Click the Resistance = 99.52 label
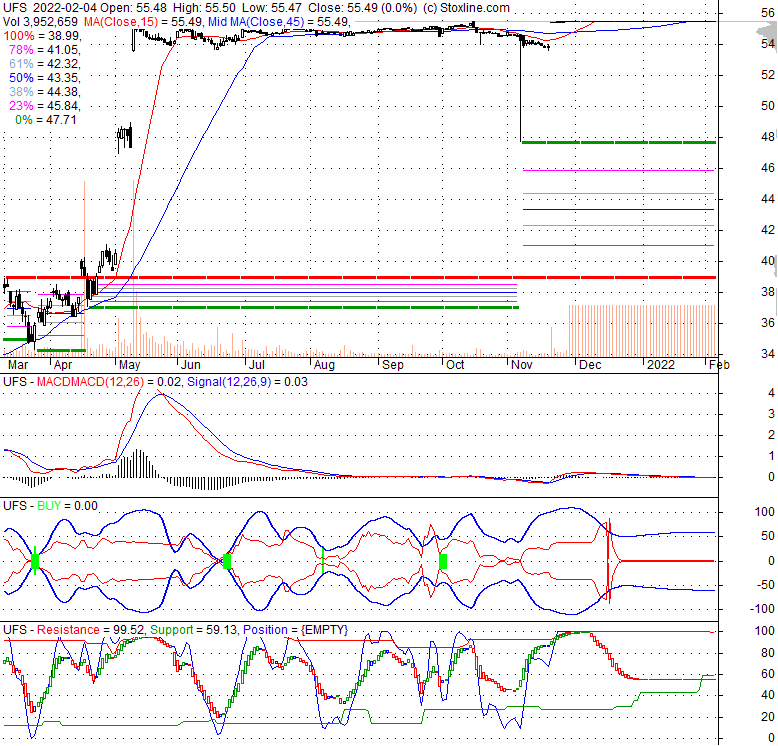The image size is (778, 746). (90, 630)
